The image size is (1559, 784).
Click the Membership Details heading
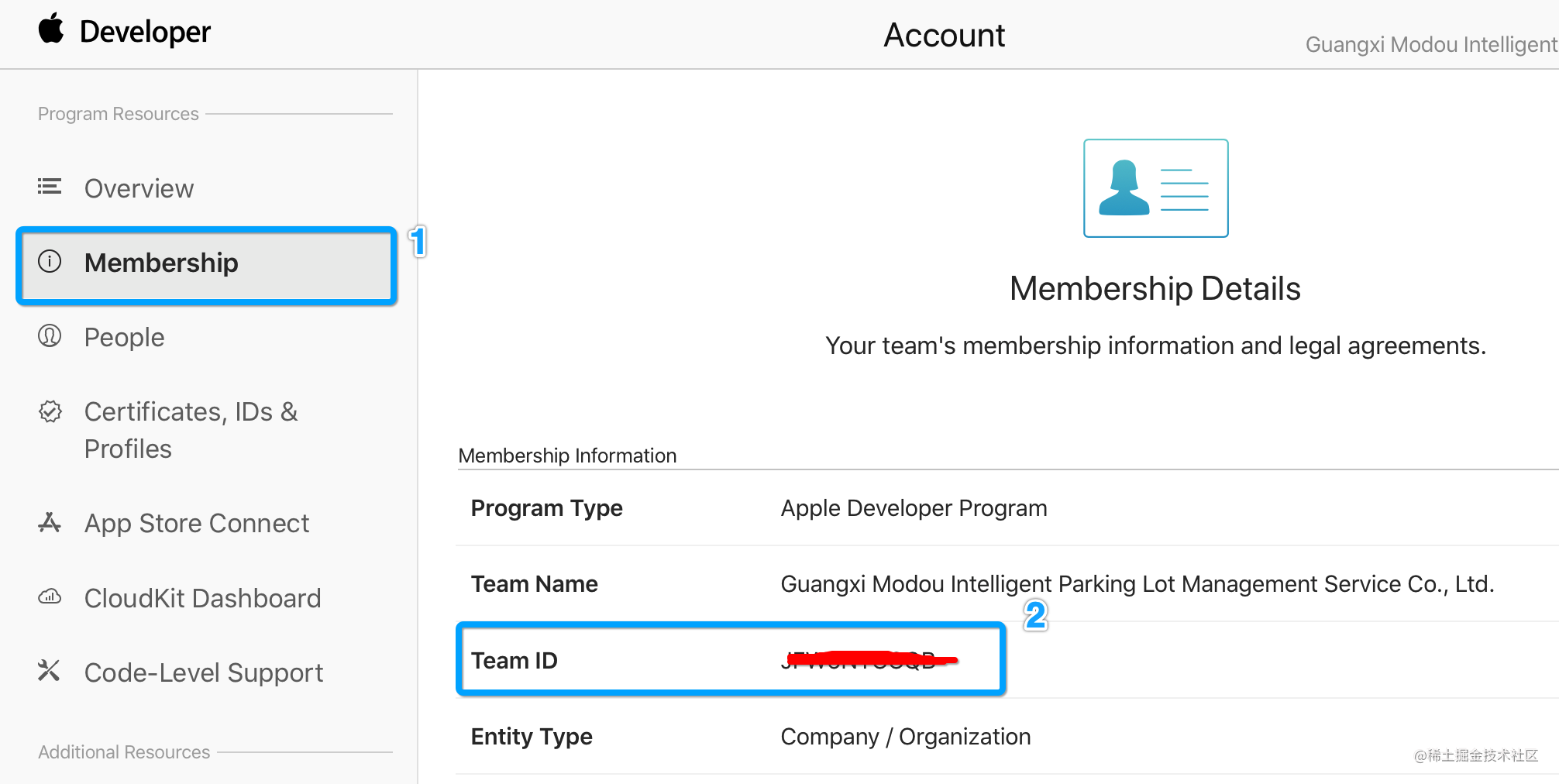(1155, 288)
